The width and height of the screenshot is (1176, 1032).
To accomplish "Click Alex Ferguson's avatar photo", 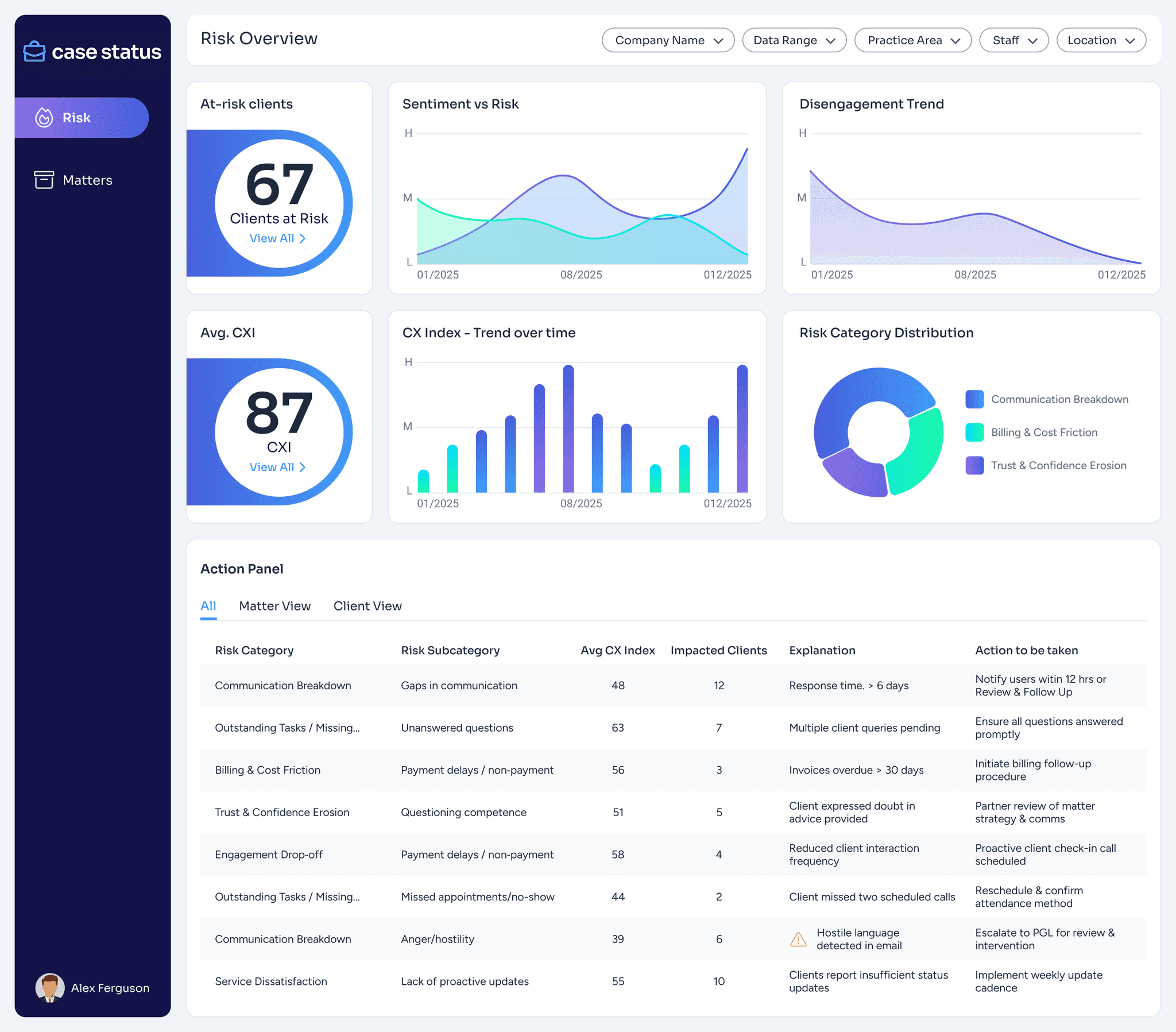I will [x=50, y=988].
